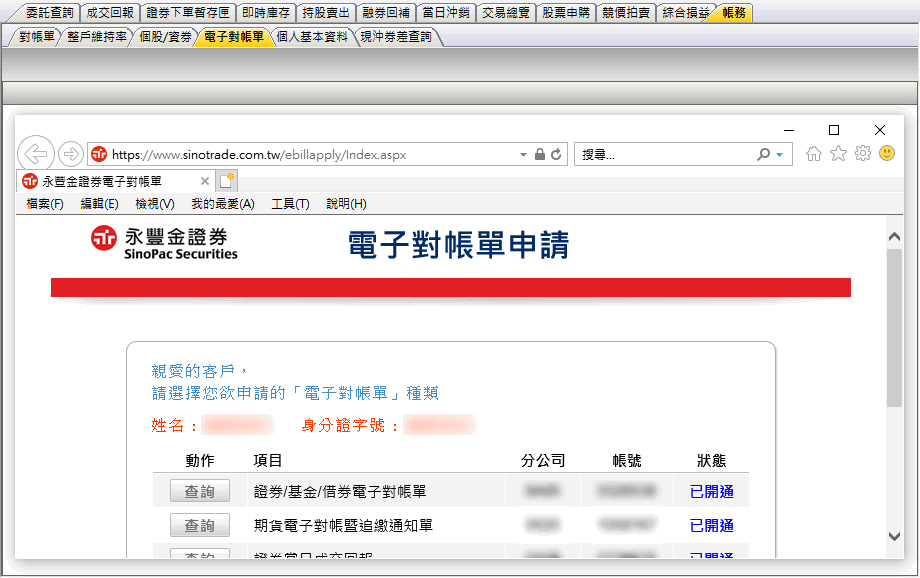Open the browser settings gear icon
The height and width of the screenshot is (578, 920).
point(862,154)
